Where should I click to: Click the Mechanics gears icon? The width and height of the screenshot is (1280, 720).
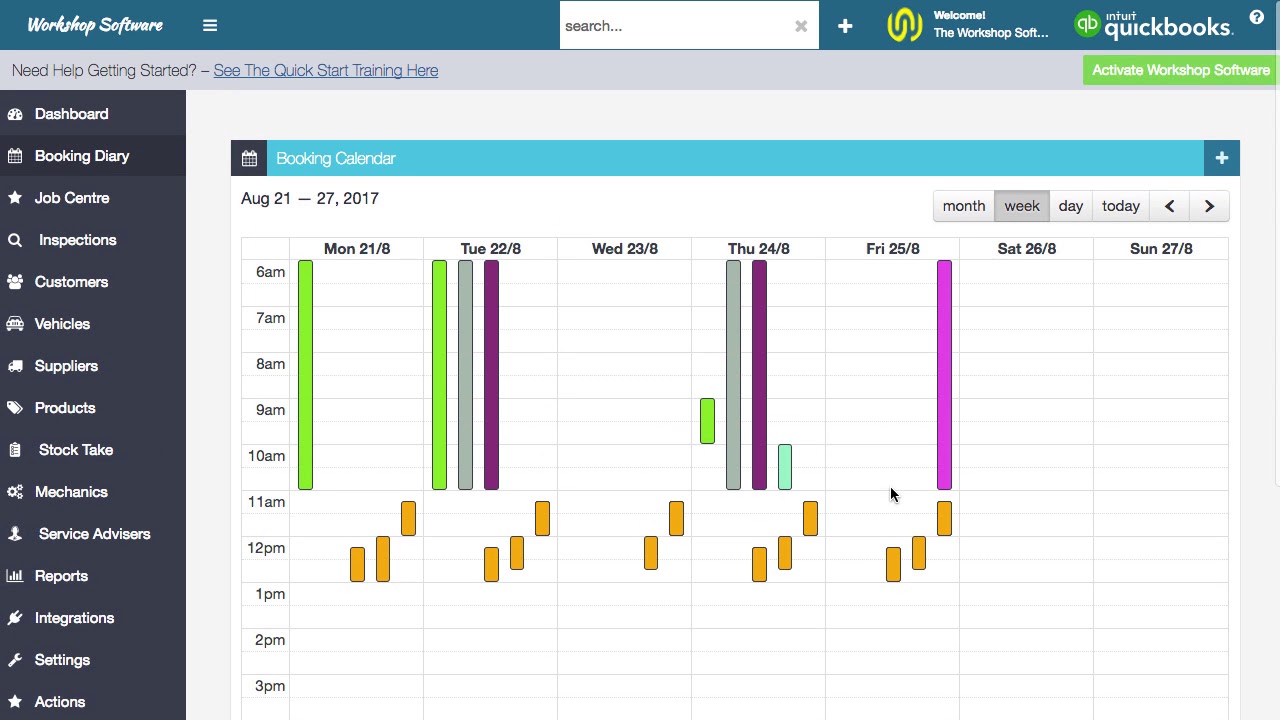[x=15, y=492]
